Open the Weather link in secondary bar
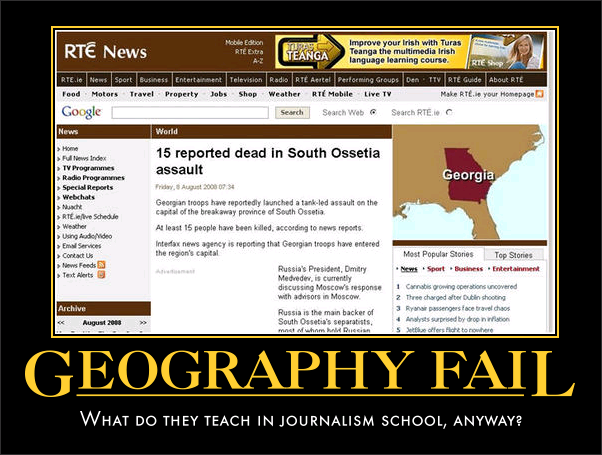The height and width of the screenshot is (455, 602). pyautogui.click(x=284, y=94)
